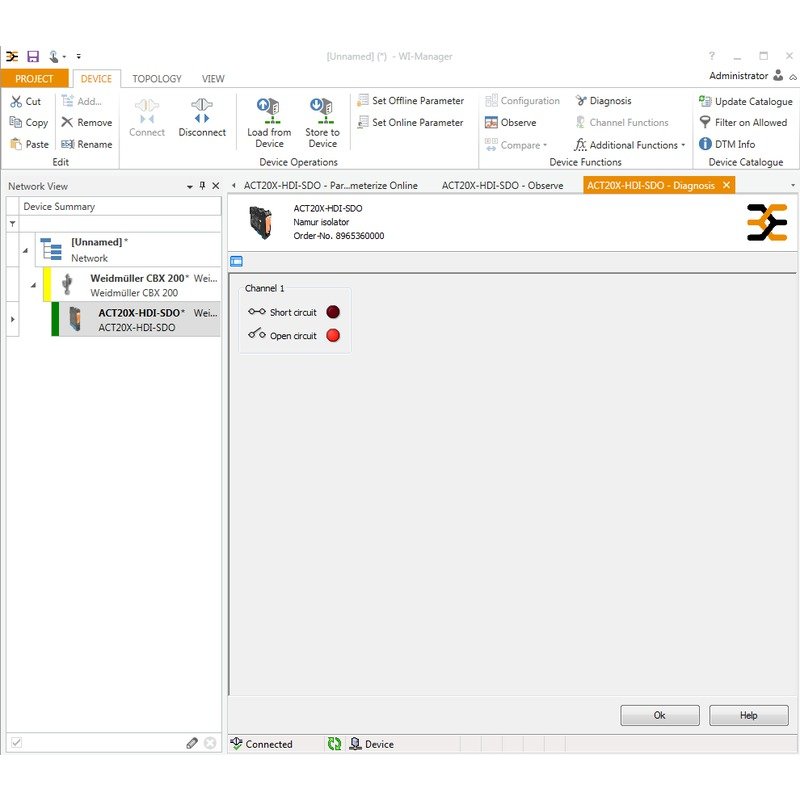Select the ACT20X-HDI-SDO device tree item
The height and width of the screenshot is (800, 800).
point(136,319)
